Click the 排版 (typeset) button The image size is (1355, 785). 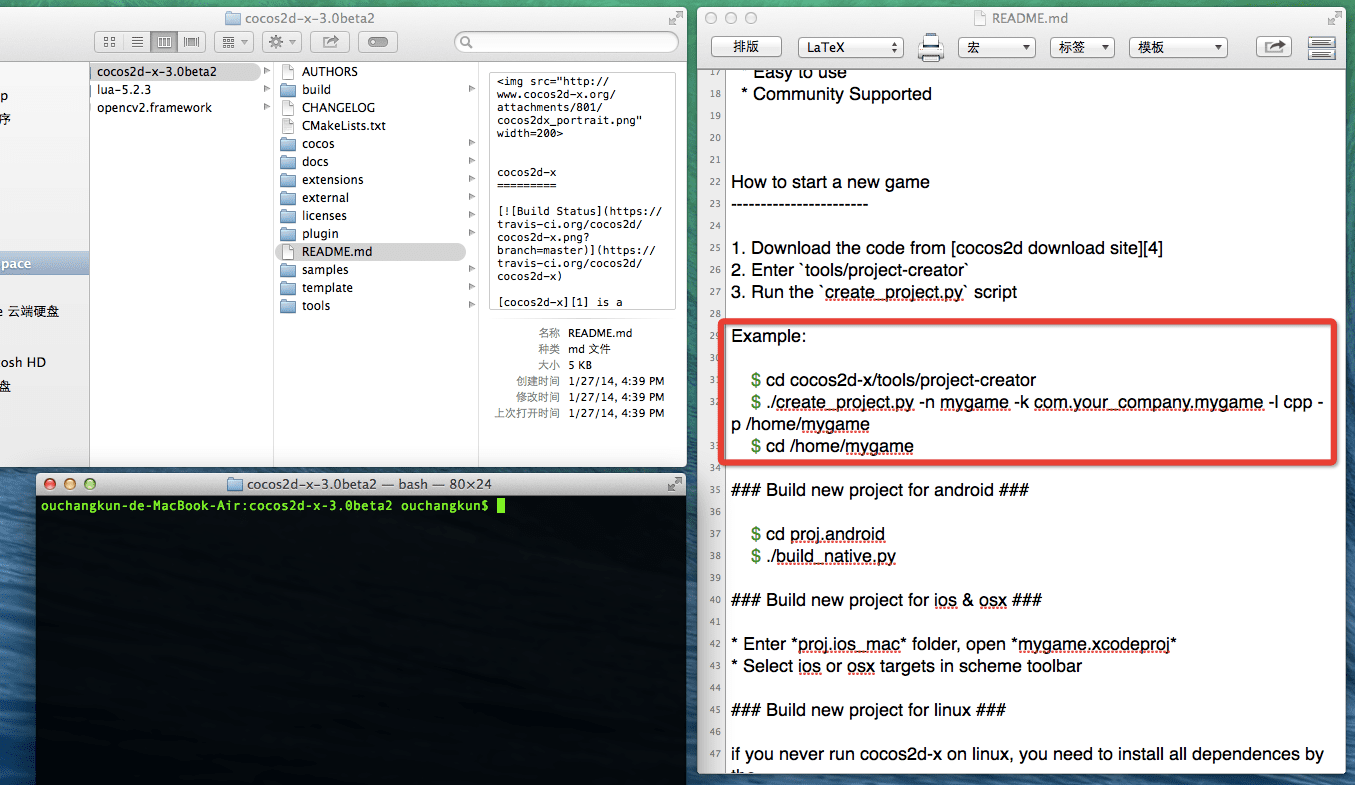pyautogui.click(x=746, y=47)
